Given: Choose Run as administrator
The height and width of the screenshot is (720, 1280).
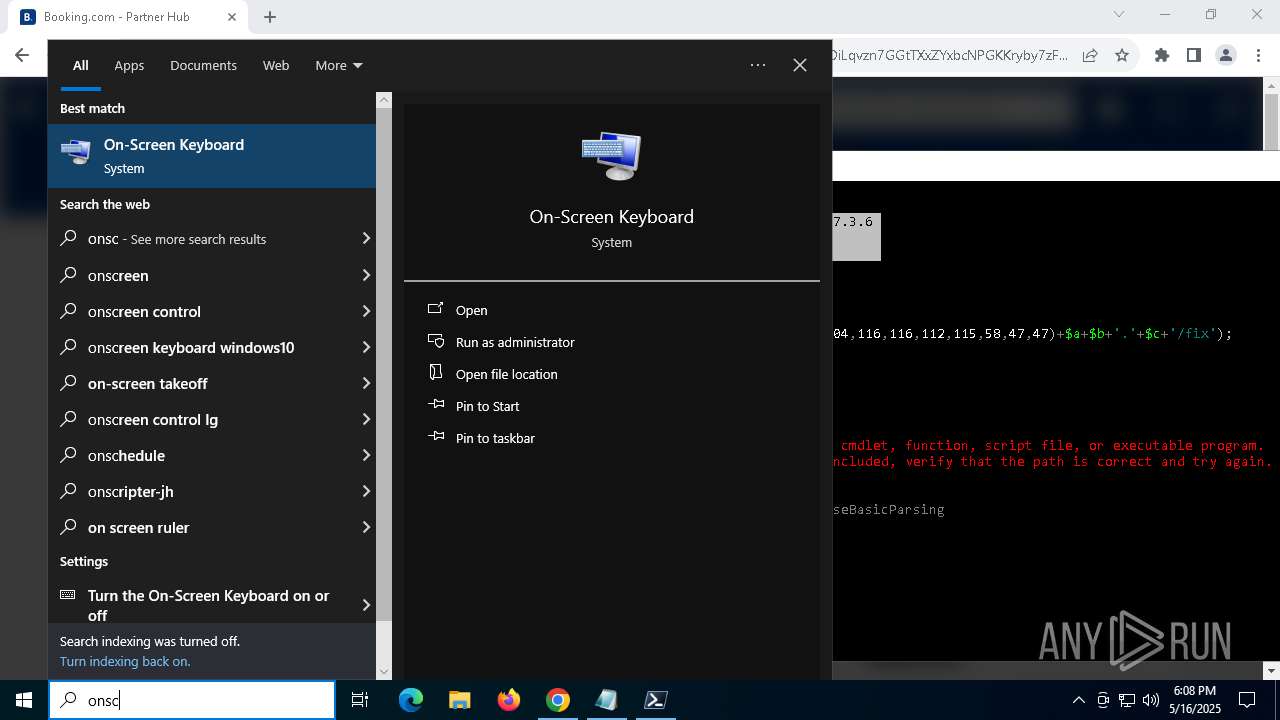Looking at the screenshot, I should click(515, 342).
